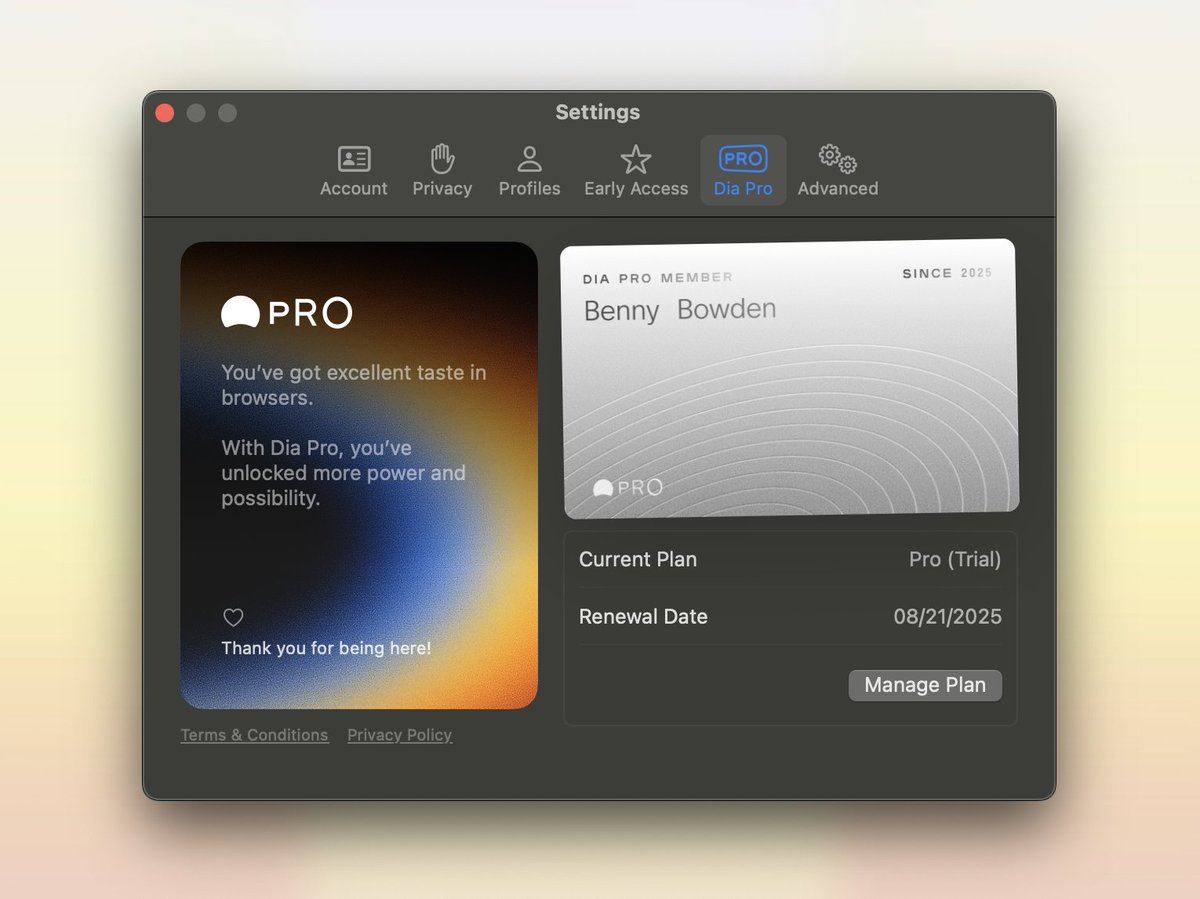Click the Settings window title
The width and height of the screenshot is (1200, 899).
click(x=598, y=112)
